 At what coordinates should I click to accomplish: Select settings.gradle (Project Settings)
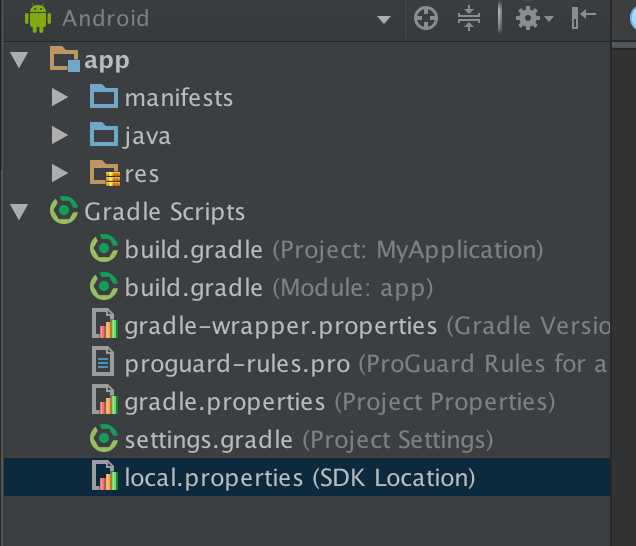(309, 440)
